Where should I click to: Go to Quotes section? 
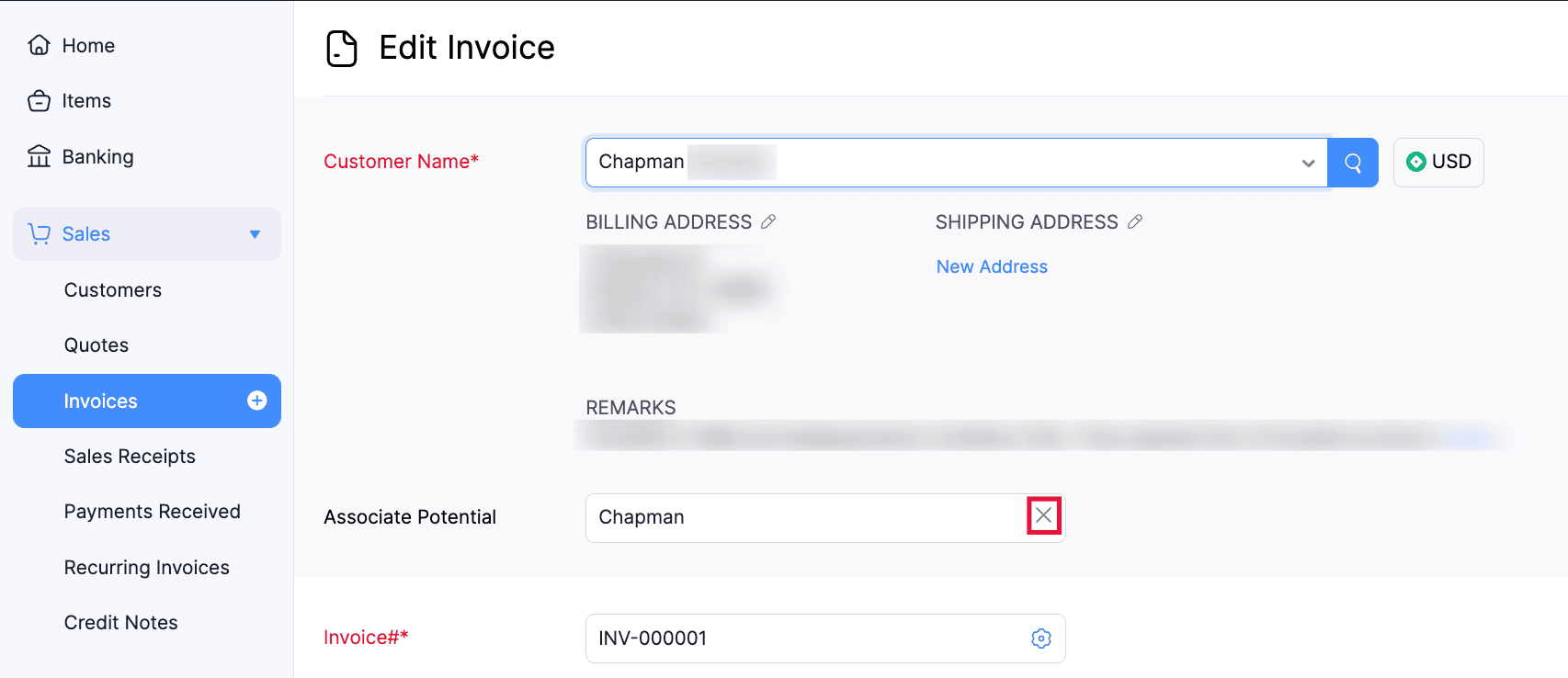click(x=97, y=345)
